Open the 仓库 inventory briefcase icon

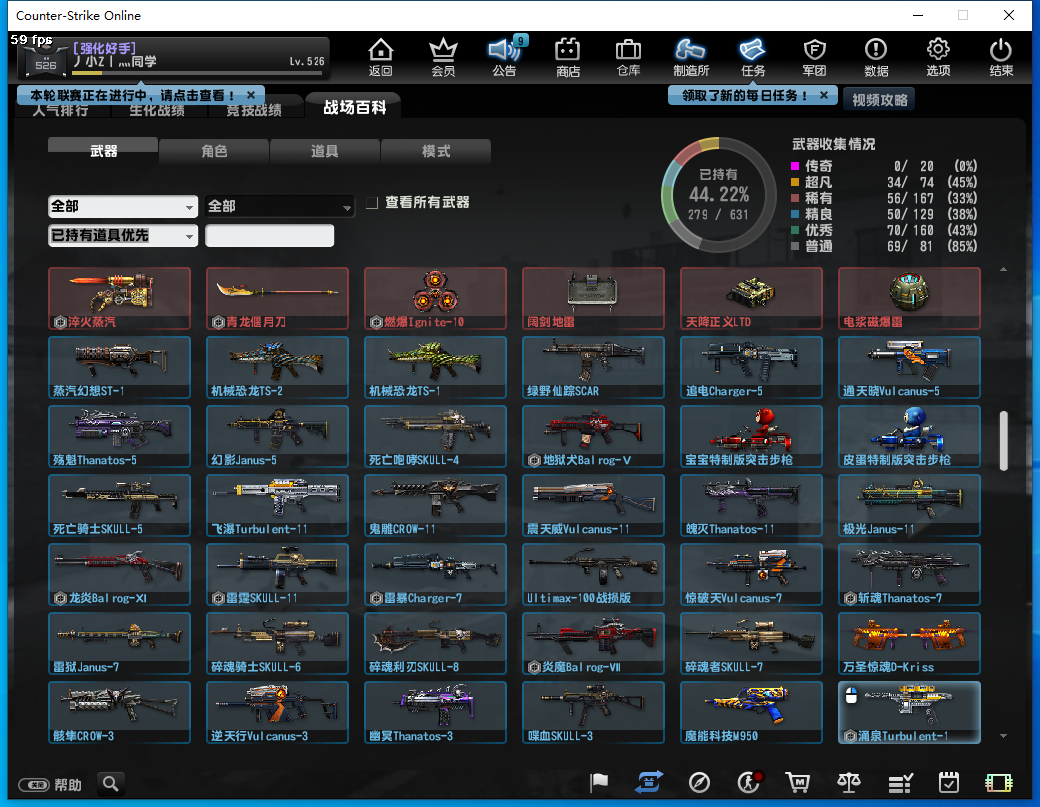628,57
